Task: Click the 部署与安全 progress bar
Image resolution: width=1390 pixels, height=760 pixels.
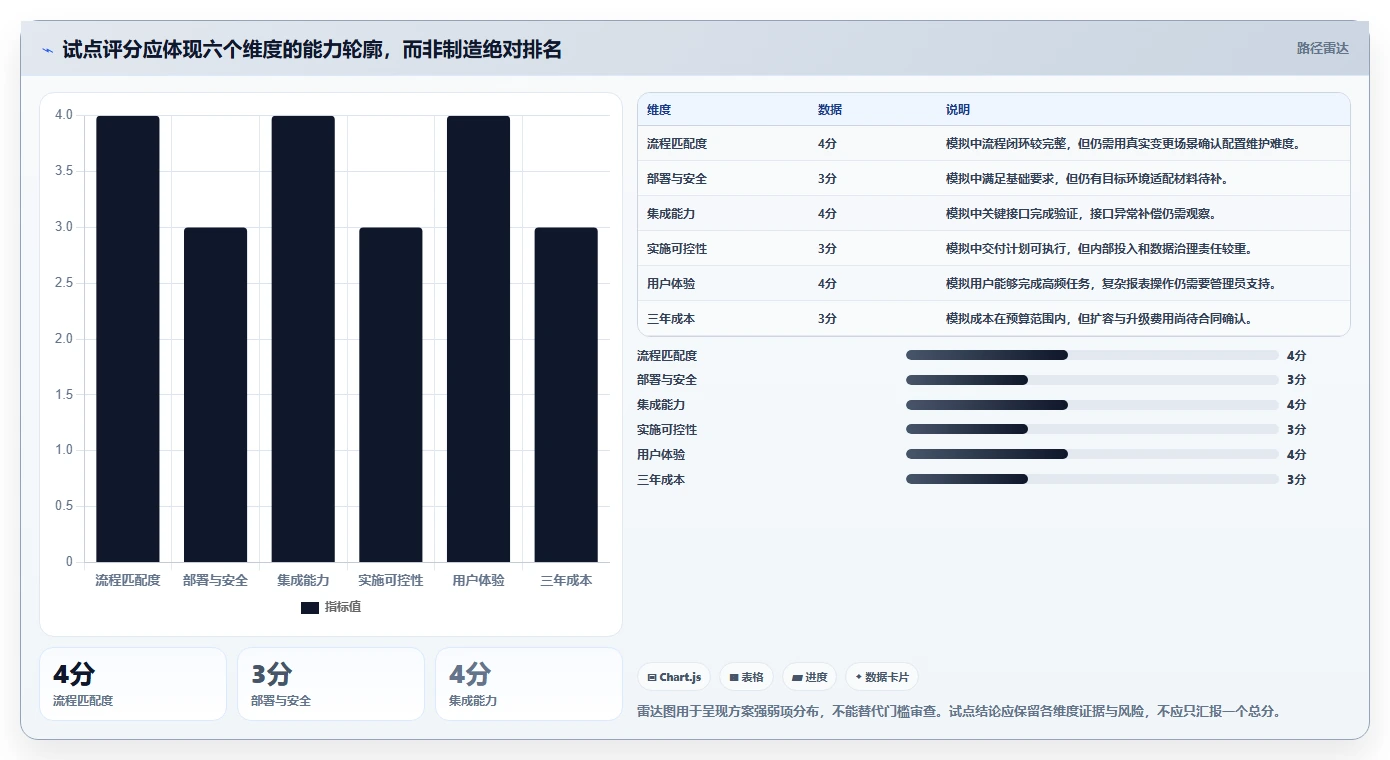Action: (1092, 380)
